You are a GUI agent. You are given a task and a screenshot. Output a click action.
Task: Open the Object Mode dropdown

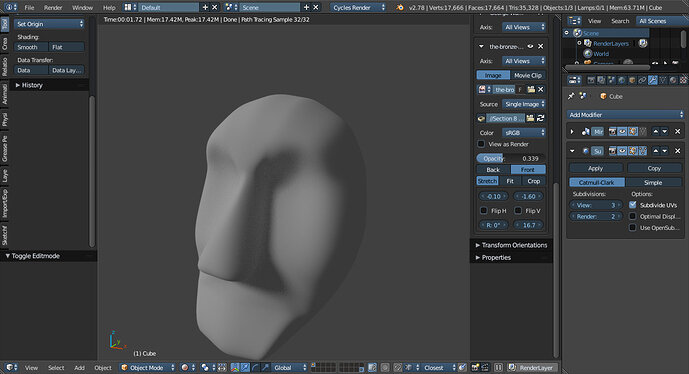(x=148, y=367)
